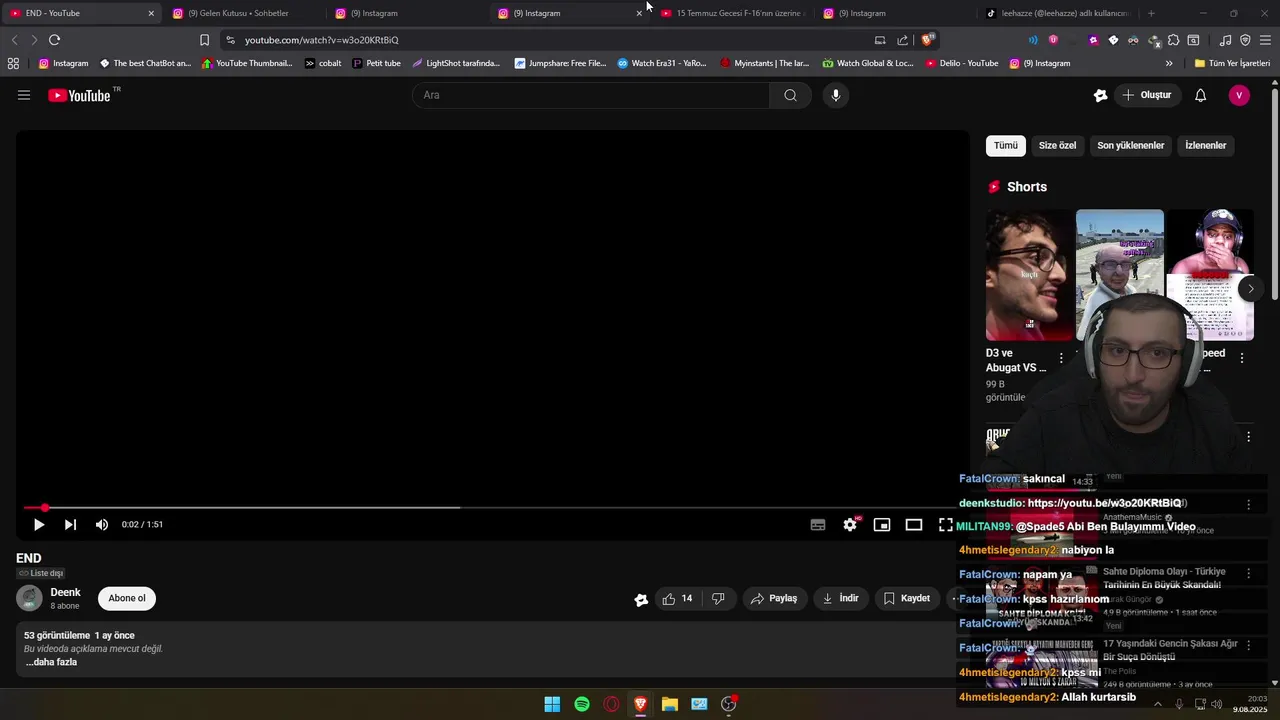Open the bookmarks bar apps grid icon
1280x720 pixels.
pos(13,63)
